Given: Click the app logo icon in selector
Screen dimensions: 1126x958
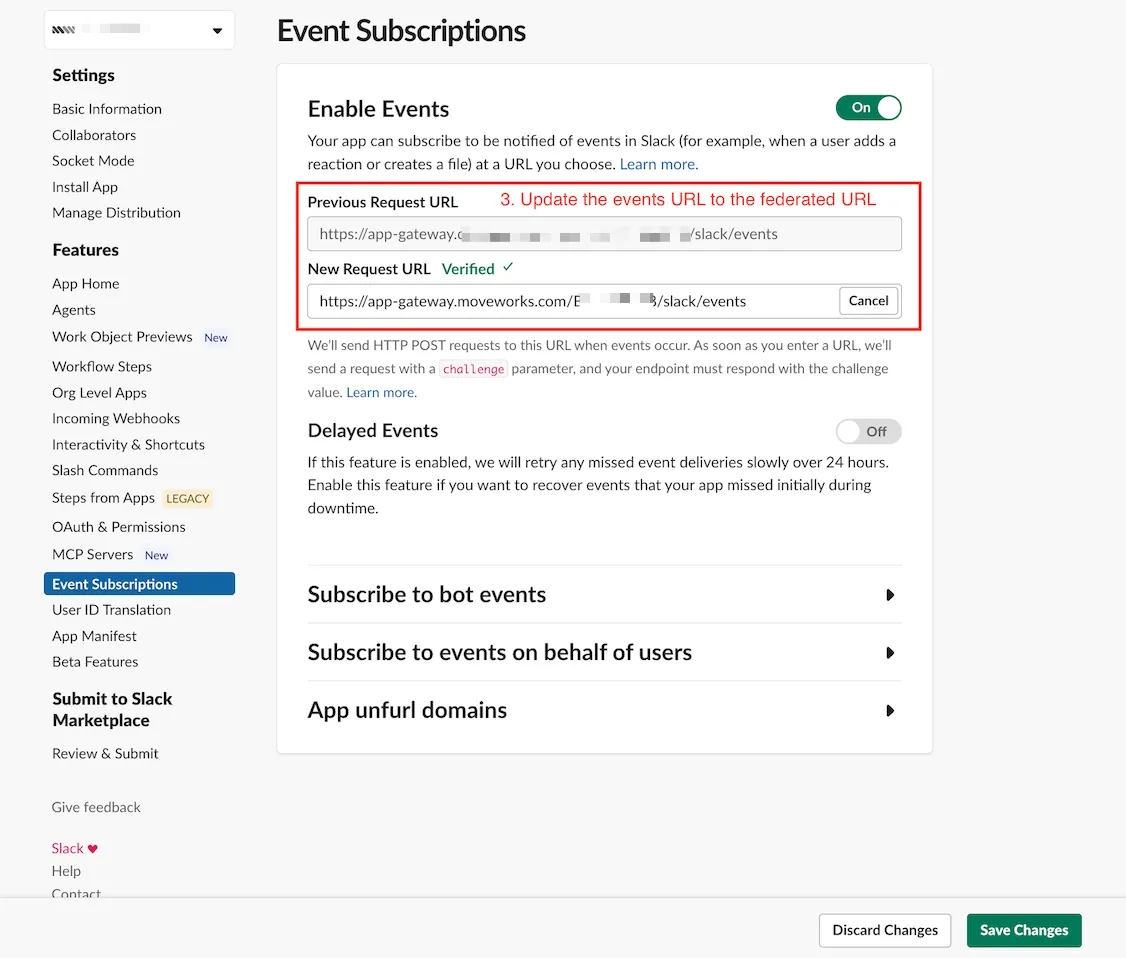Looking at the screenshot, I should click(63, 29).
